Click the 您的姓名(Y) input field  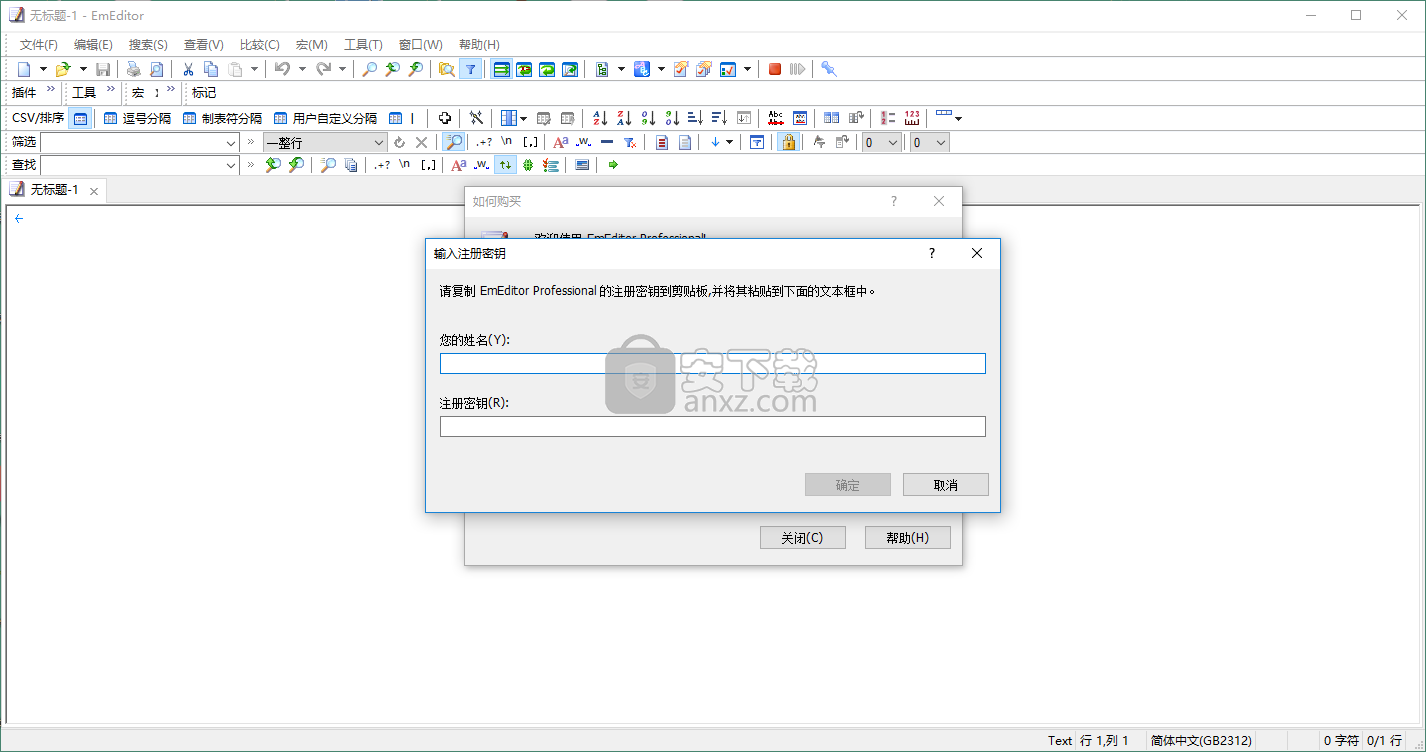click(713, 364)
